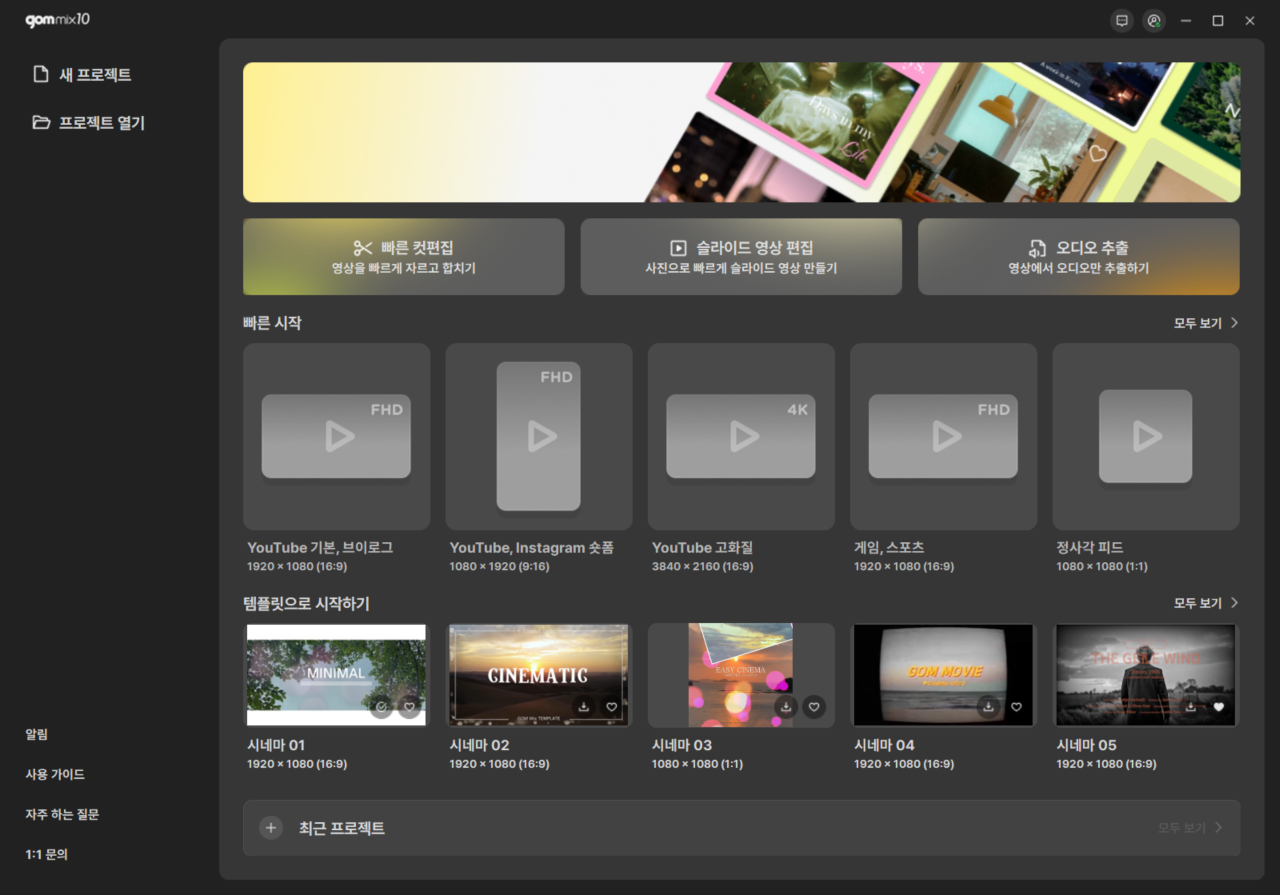Click the 오디오 추출 button
1280x895 pixels.
[1079, 257]
